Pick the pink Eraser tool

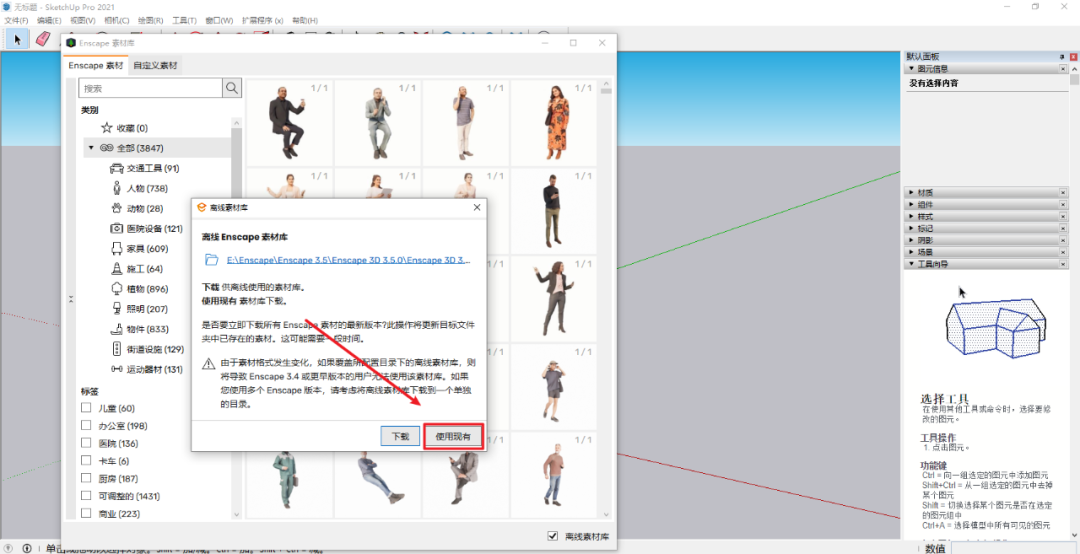pos(43,39)
